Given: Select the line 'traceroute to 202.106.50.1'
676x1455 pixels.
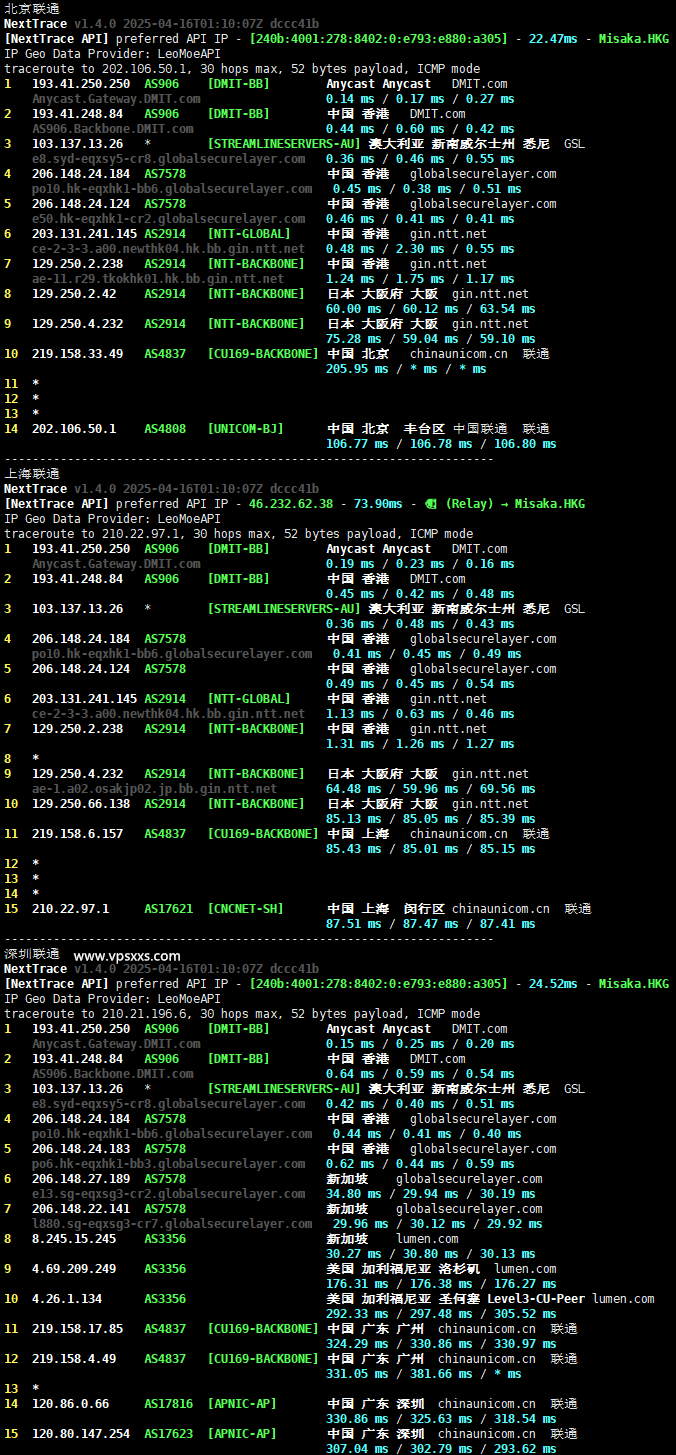Looking at the screenshot, I should pyautogui.click(x=242, y=69).
